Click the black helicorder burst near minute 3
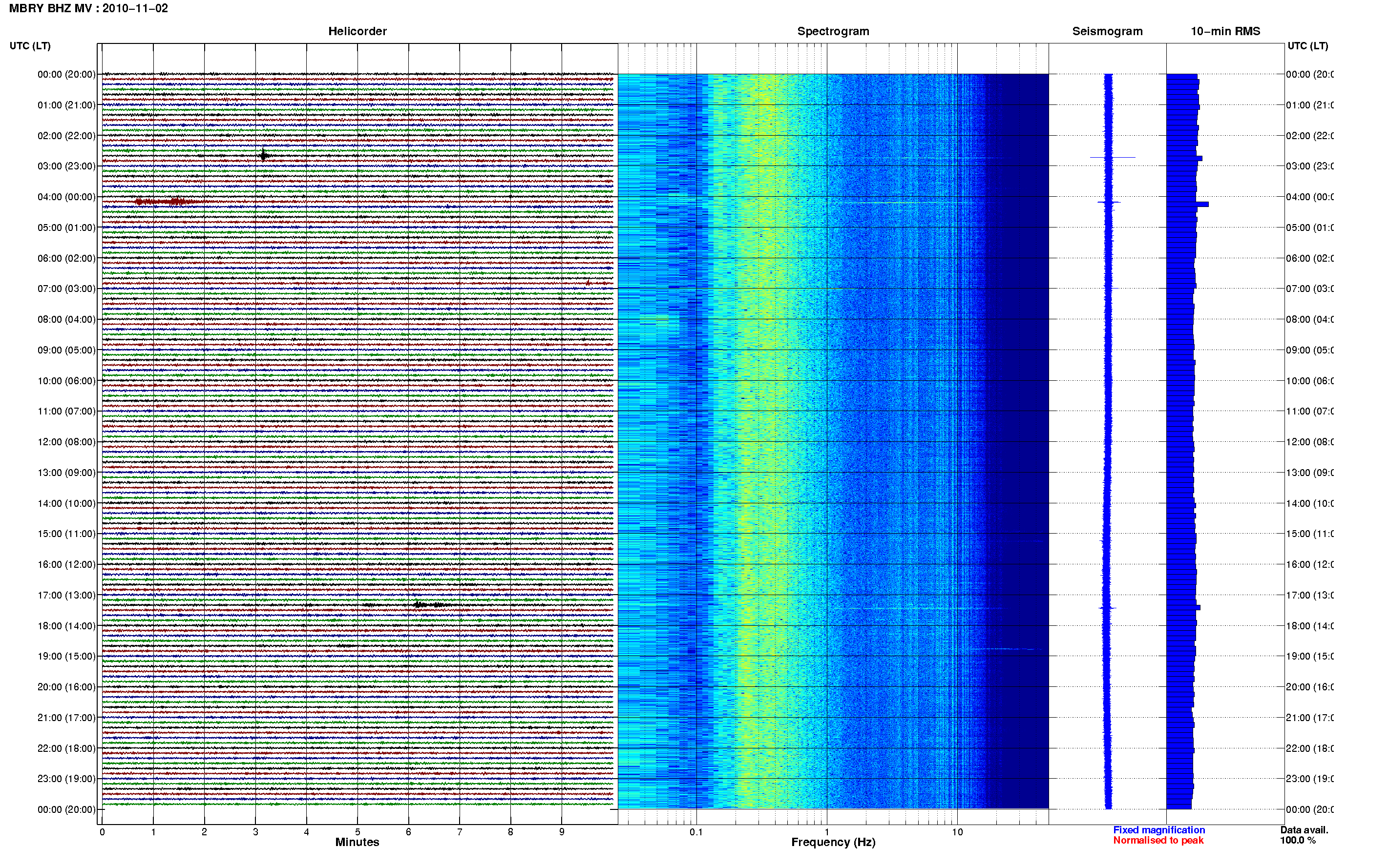The width and height of the screenshot is (1389, 868). [x=264, y=155]
